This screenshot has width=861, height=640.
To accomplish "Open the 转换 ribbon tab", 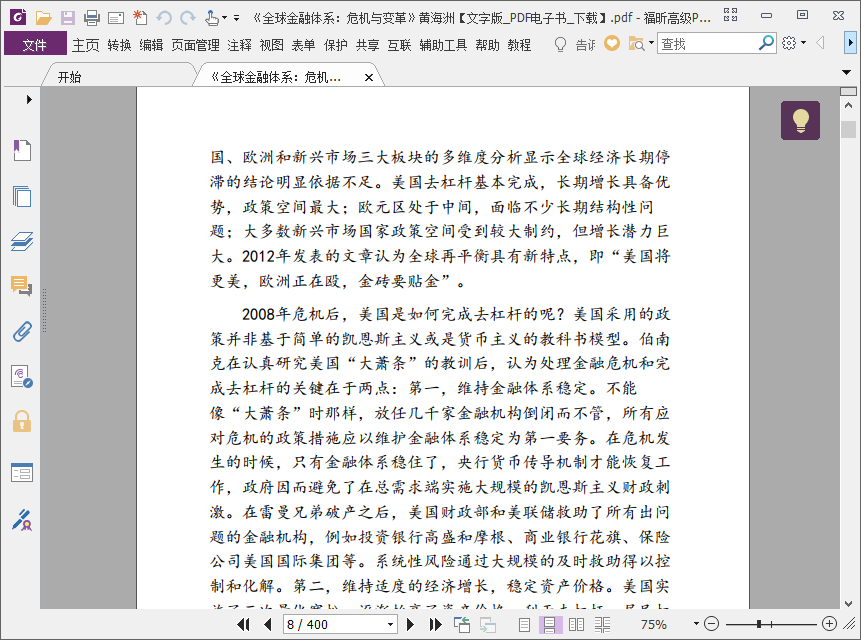I will pos(119,45).
